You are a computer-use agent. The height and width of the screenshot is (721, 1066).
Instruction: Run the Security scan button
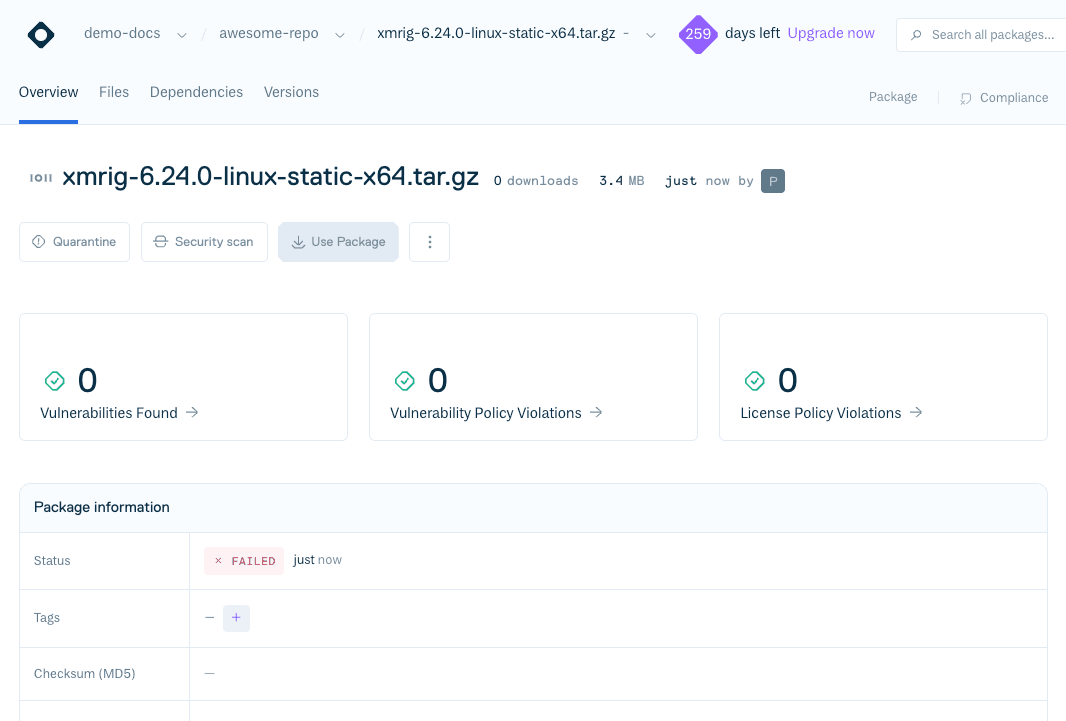pos(204,242)
